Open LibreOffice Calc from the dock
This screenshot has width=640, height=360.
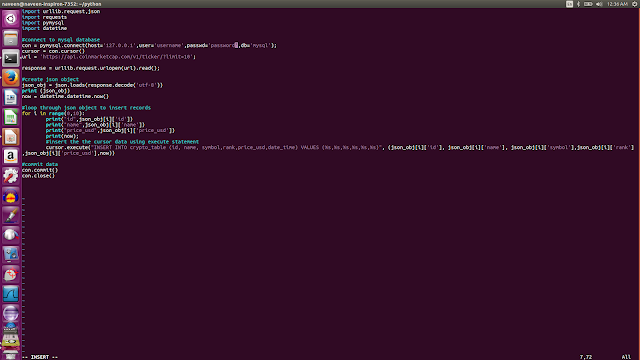[11, 117]
